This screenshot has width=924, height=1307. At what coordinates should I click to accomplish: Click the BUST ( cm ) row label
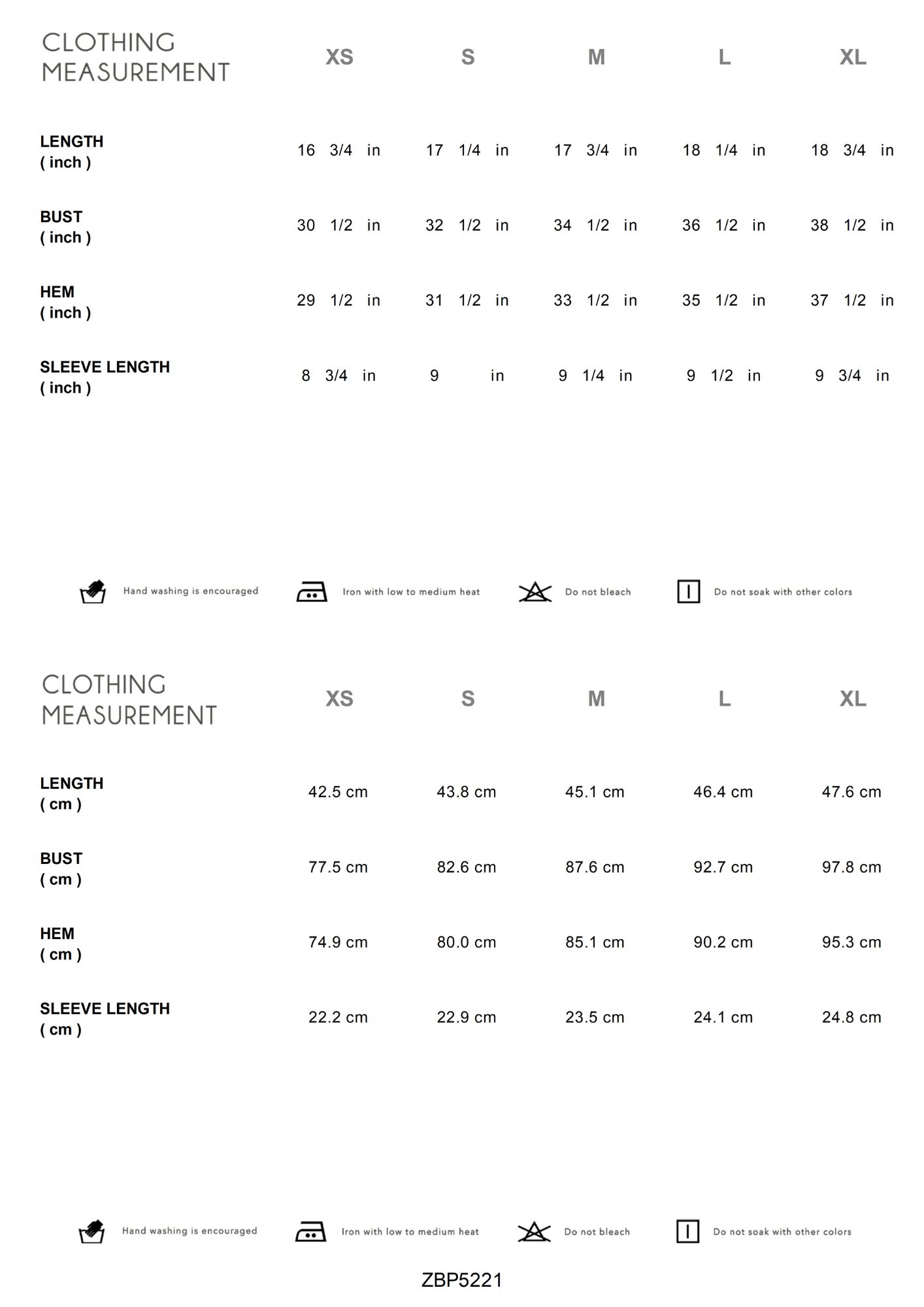coord(61,869)
